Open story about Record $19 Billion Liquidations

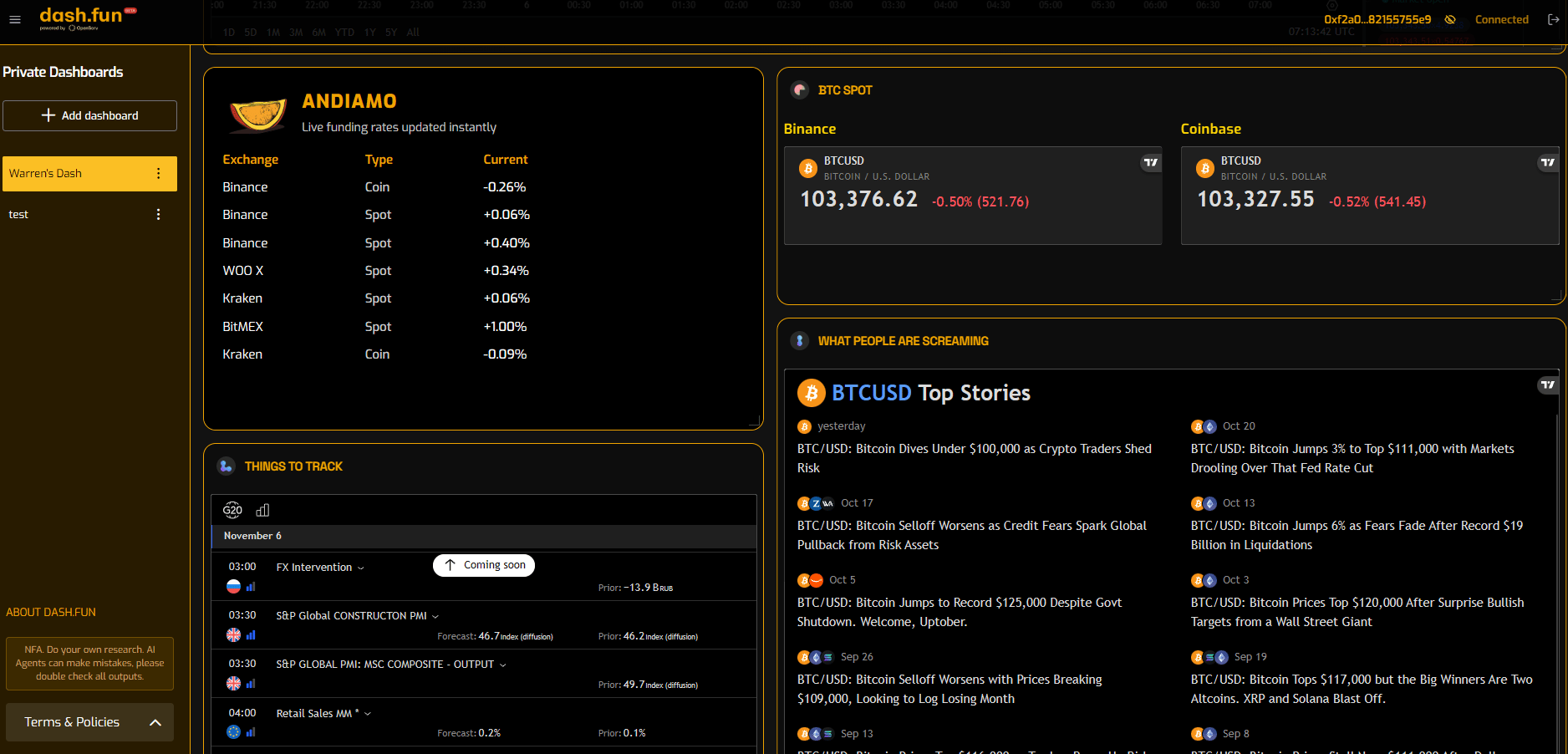tap(1357, 535)
